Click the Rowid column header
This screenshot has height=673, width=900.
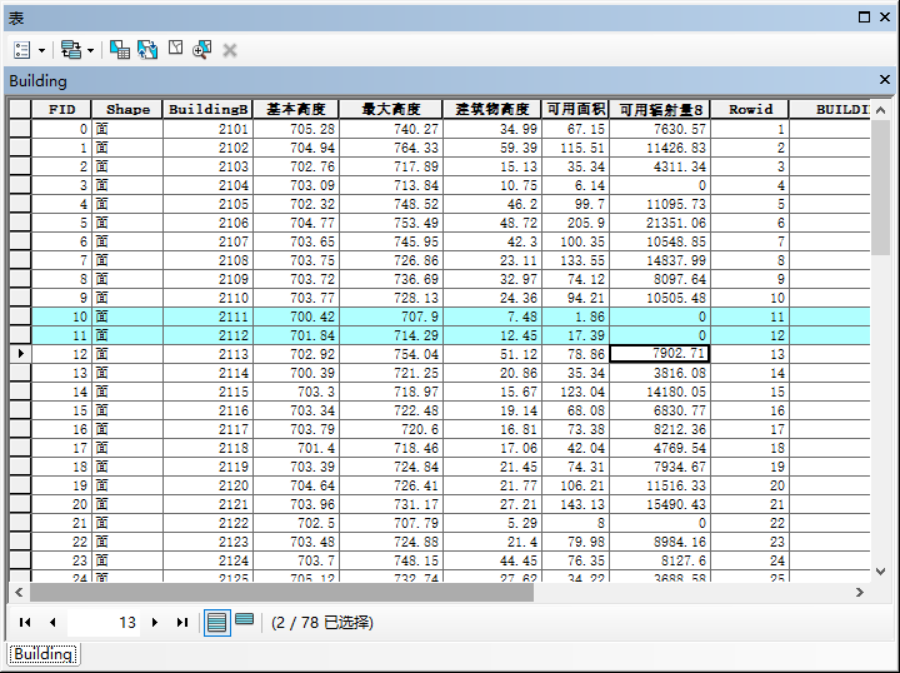tap(750, 109)
